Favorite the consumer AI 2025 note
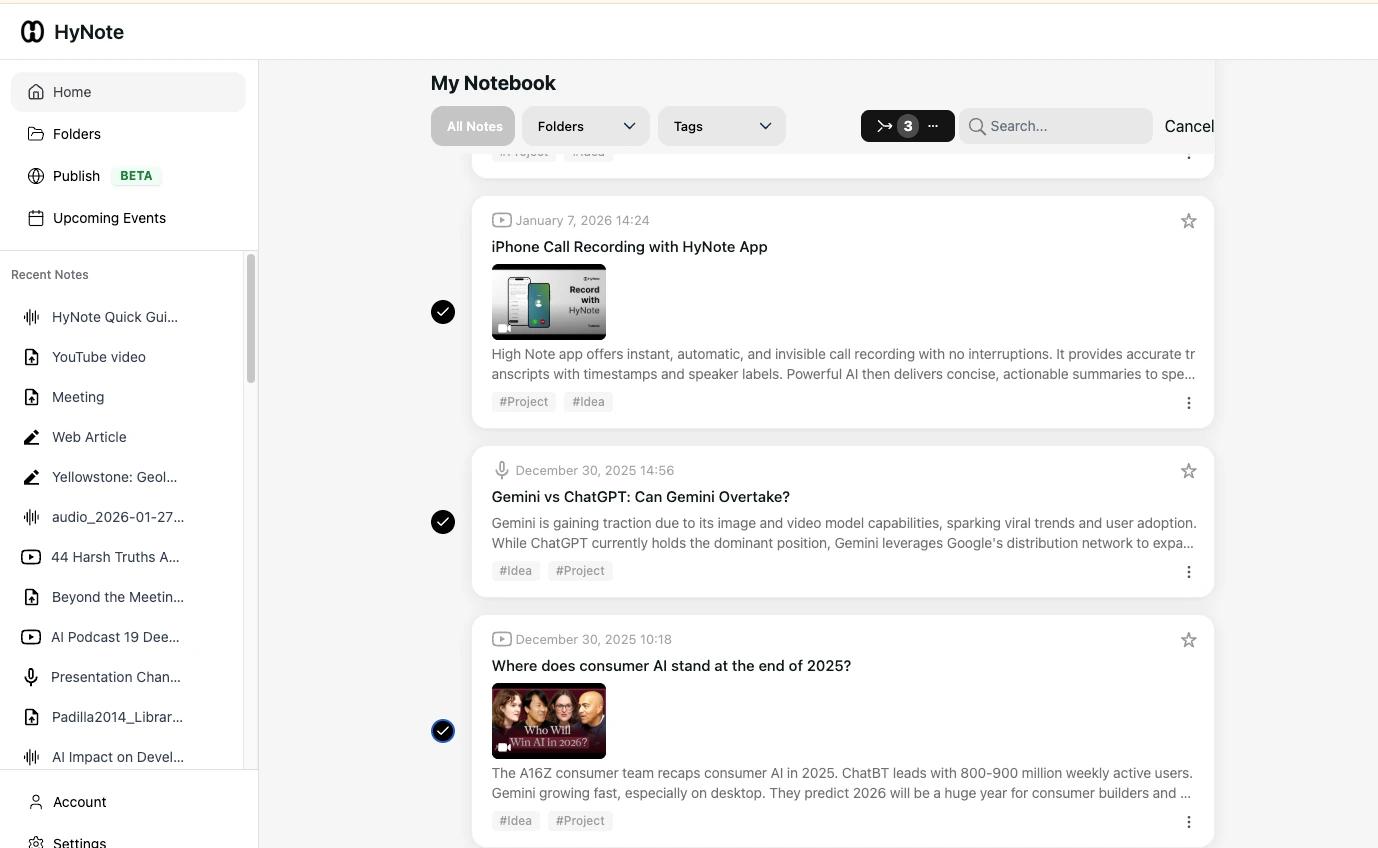Image resolution: width=1378 pixels, height=848 pixels. click(x=1188, y=640)
